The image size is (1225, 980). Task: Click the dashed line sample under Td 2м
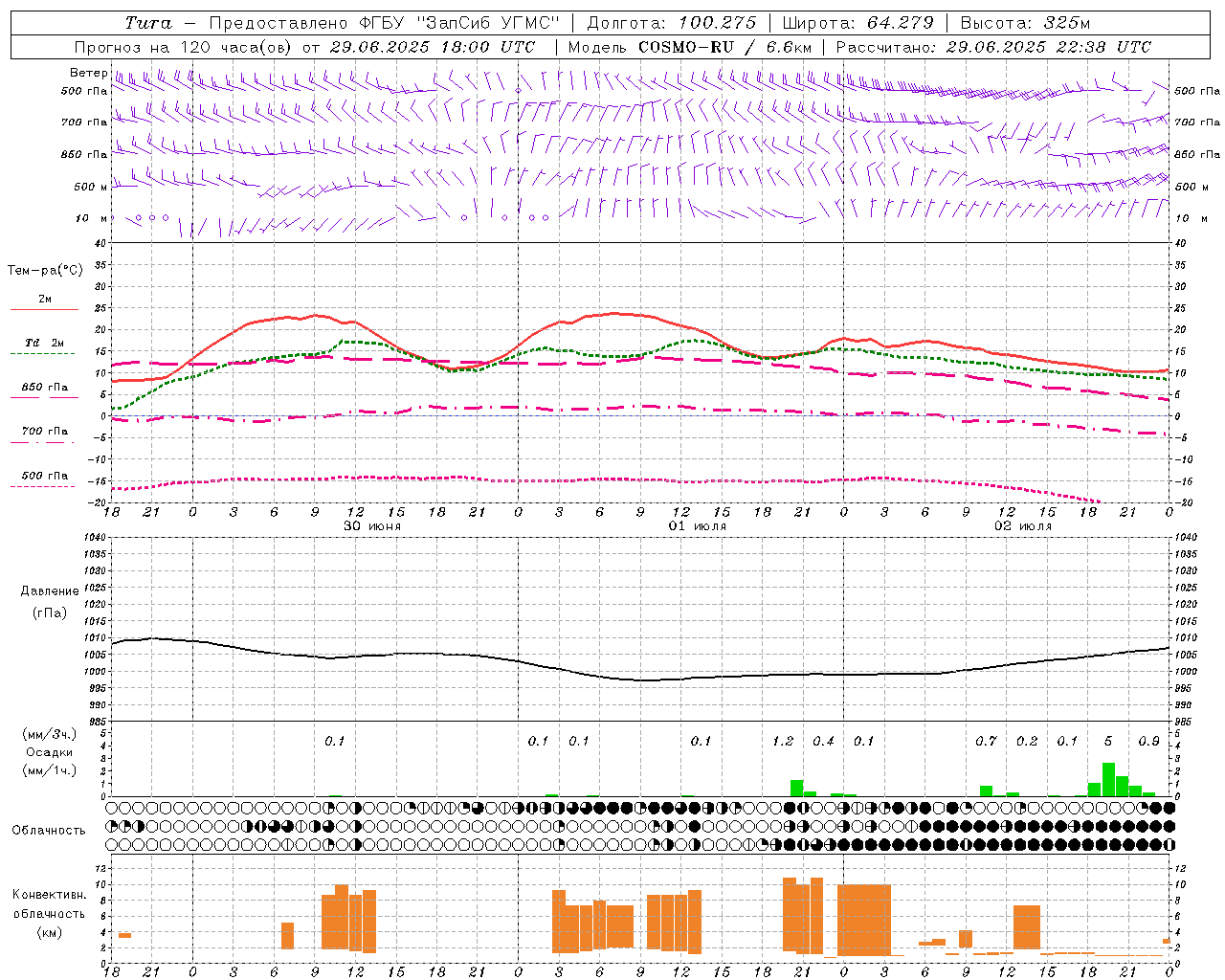pos(44,353)
